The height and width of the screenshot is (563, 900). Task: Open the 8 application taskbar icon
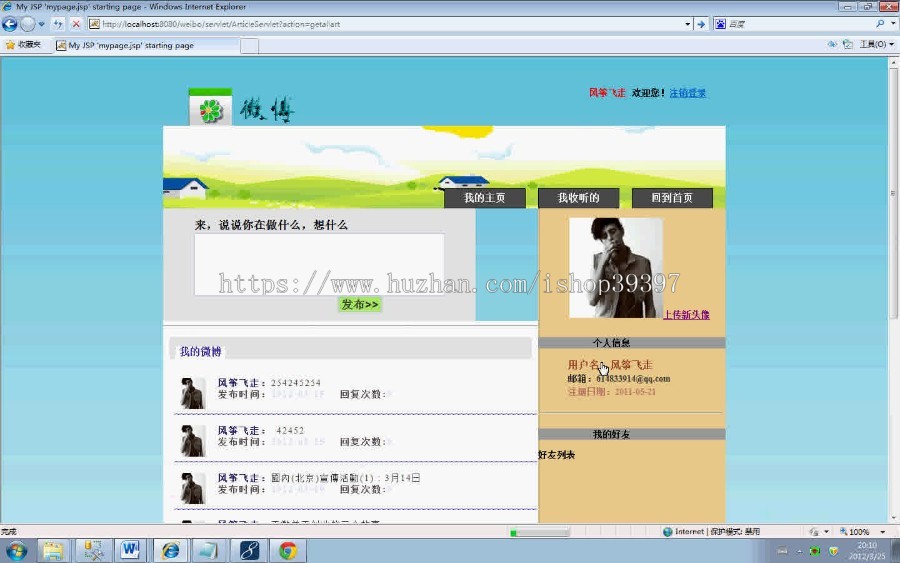pos(249,551)
